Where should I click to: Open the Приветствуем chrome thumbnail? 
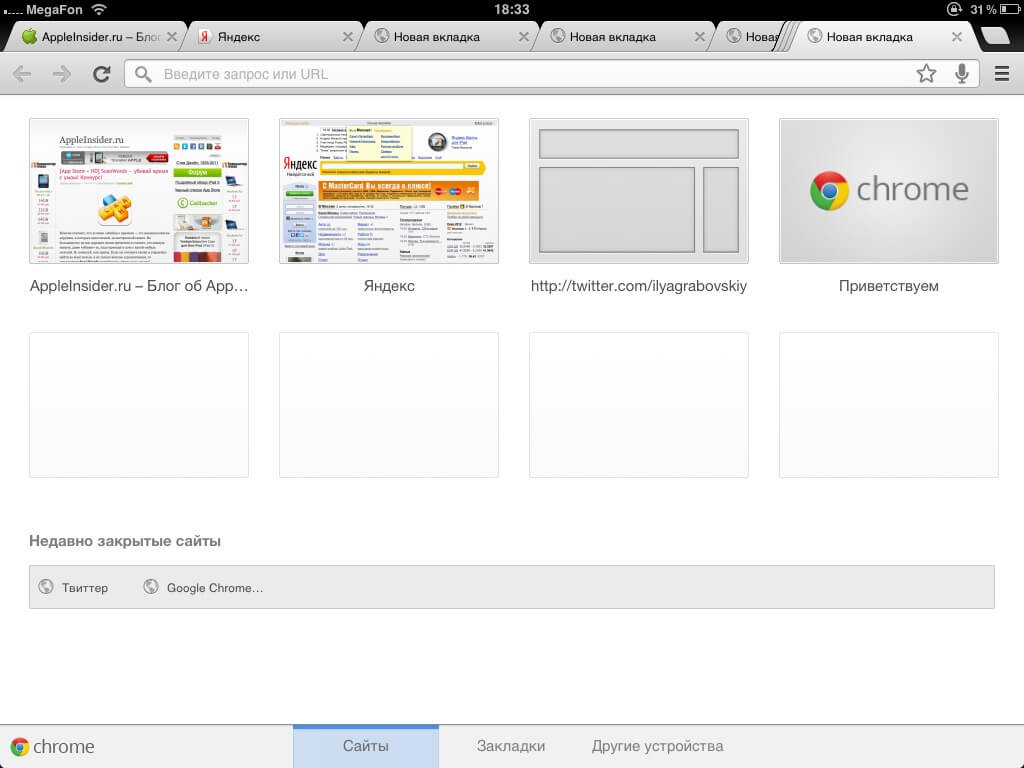pyautogui.click(x=889, y=191)
